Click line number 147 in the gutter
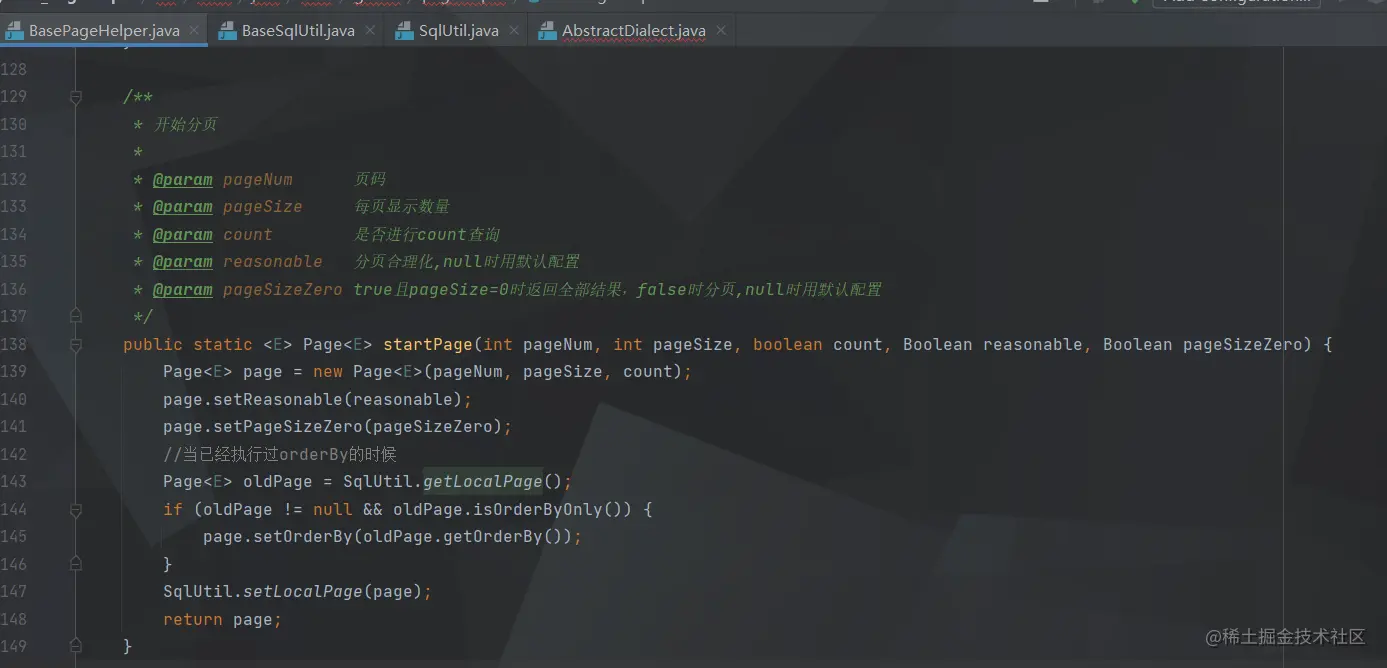The image size is (1387, 668). [x=14, y=591]
